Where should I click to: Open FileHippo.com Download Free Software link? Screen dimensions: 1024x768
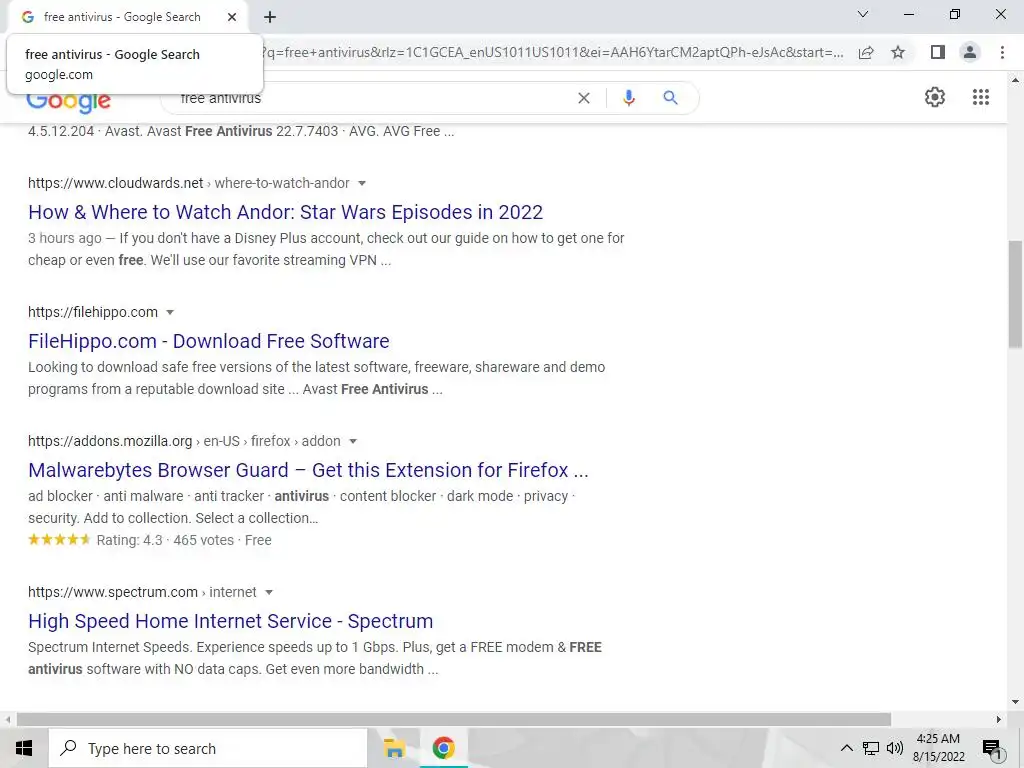pos(208,341)
